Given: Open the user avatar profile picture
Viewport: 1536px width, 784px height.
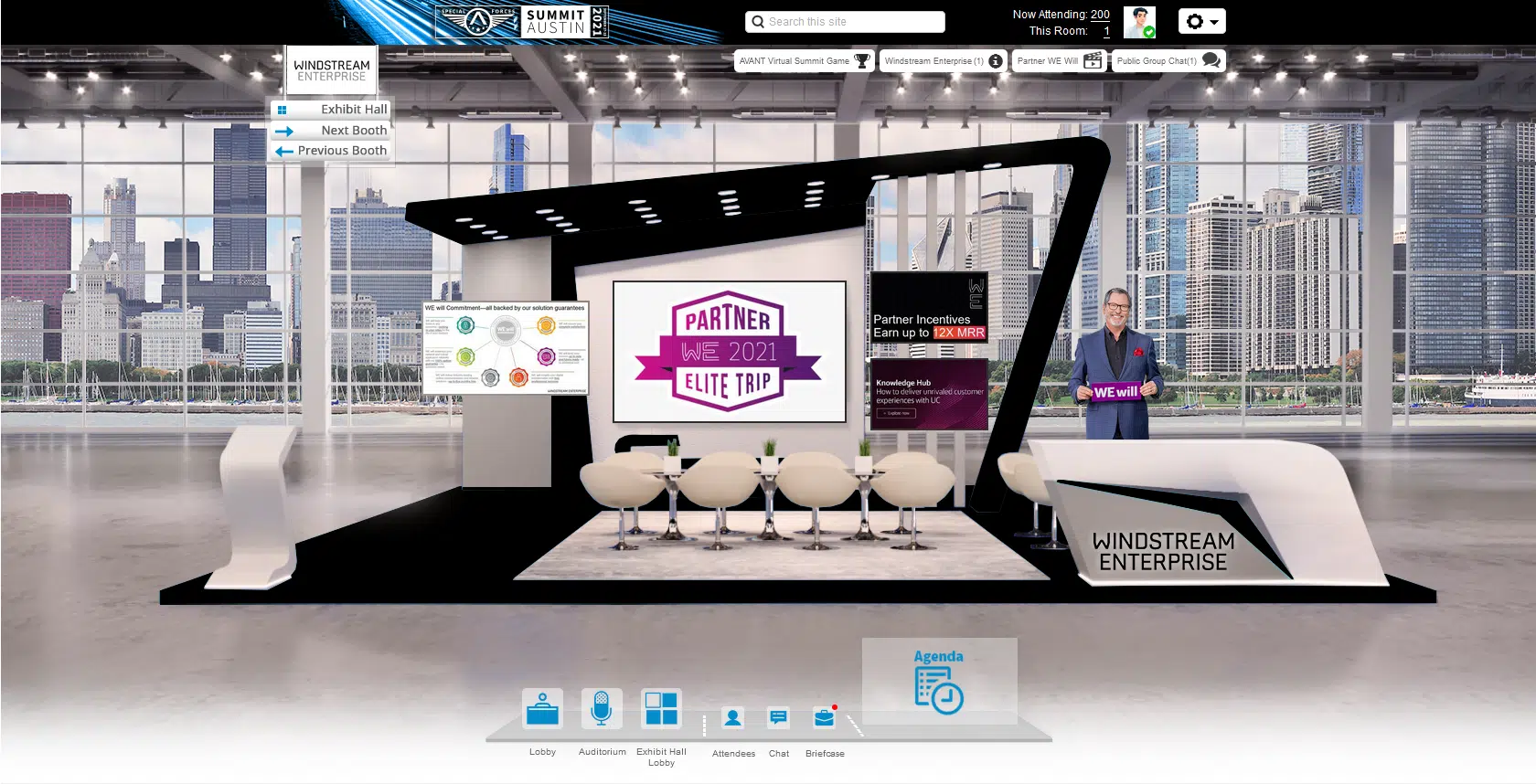Looking at the screenshot, I should click(x=1139, y=22).
